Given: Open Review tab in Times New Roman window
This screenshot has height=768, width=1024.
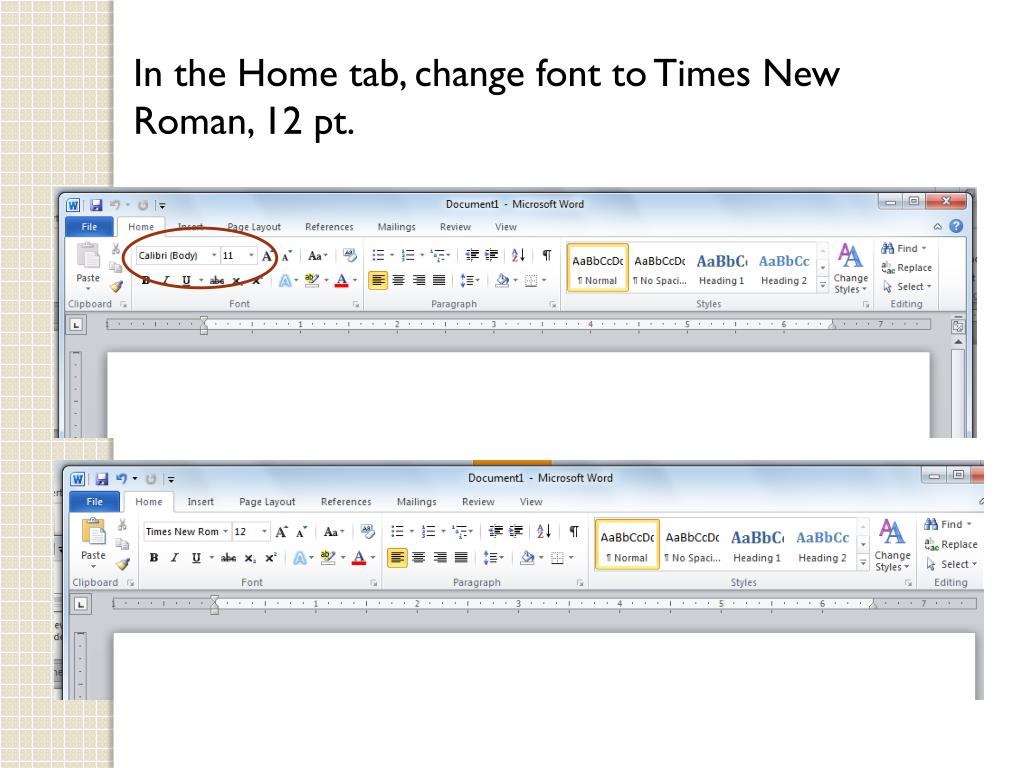Looking at the screenshot, I should pos(478,502).
